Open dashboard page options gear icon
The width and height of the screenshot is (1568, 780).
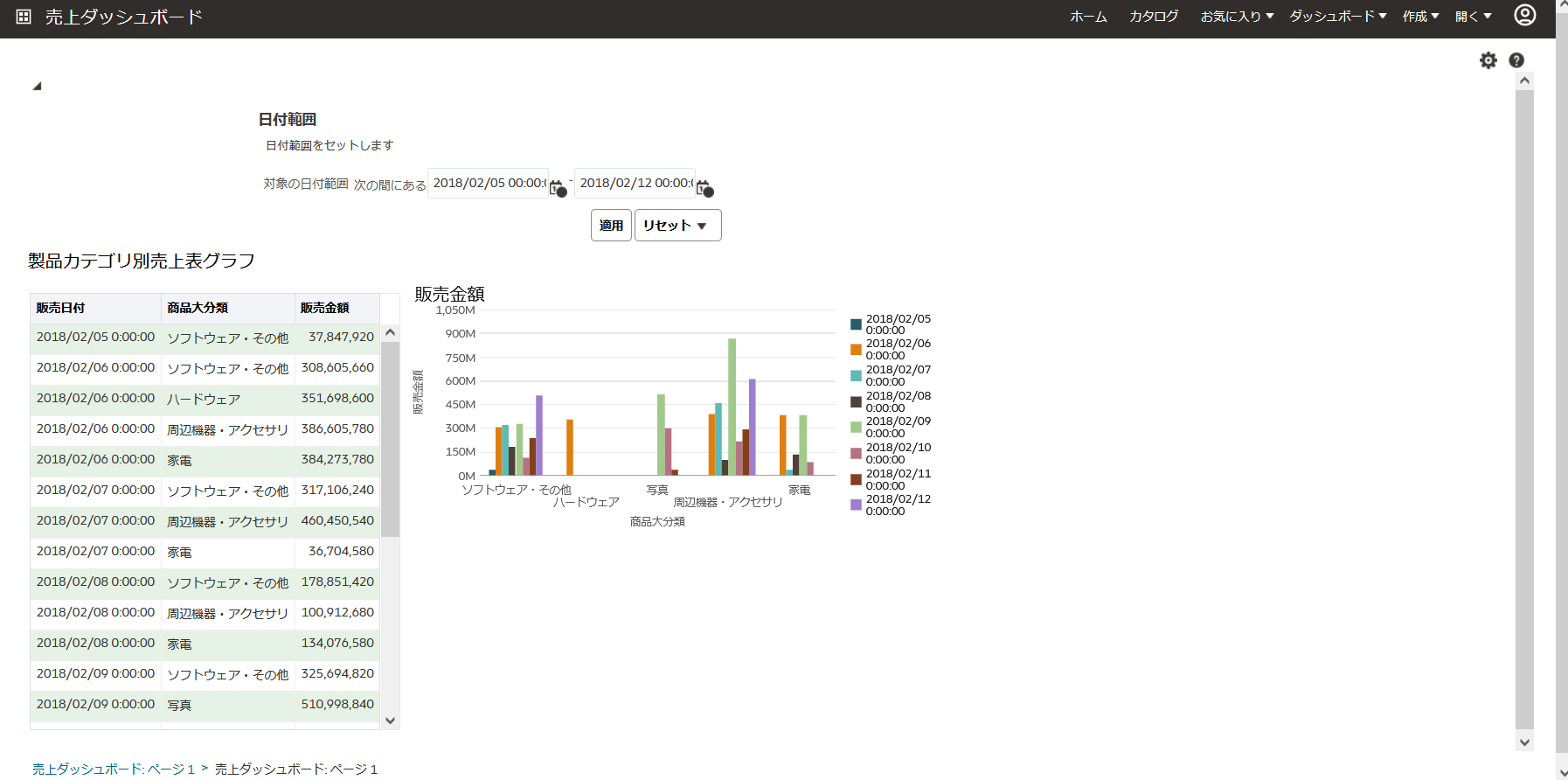[1488, 60]
